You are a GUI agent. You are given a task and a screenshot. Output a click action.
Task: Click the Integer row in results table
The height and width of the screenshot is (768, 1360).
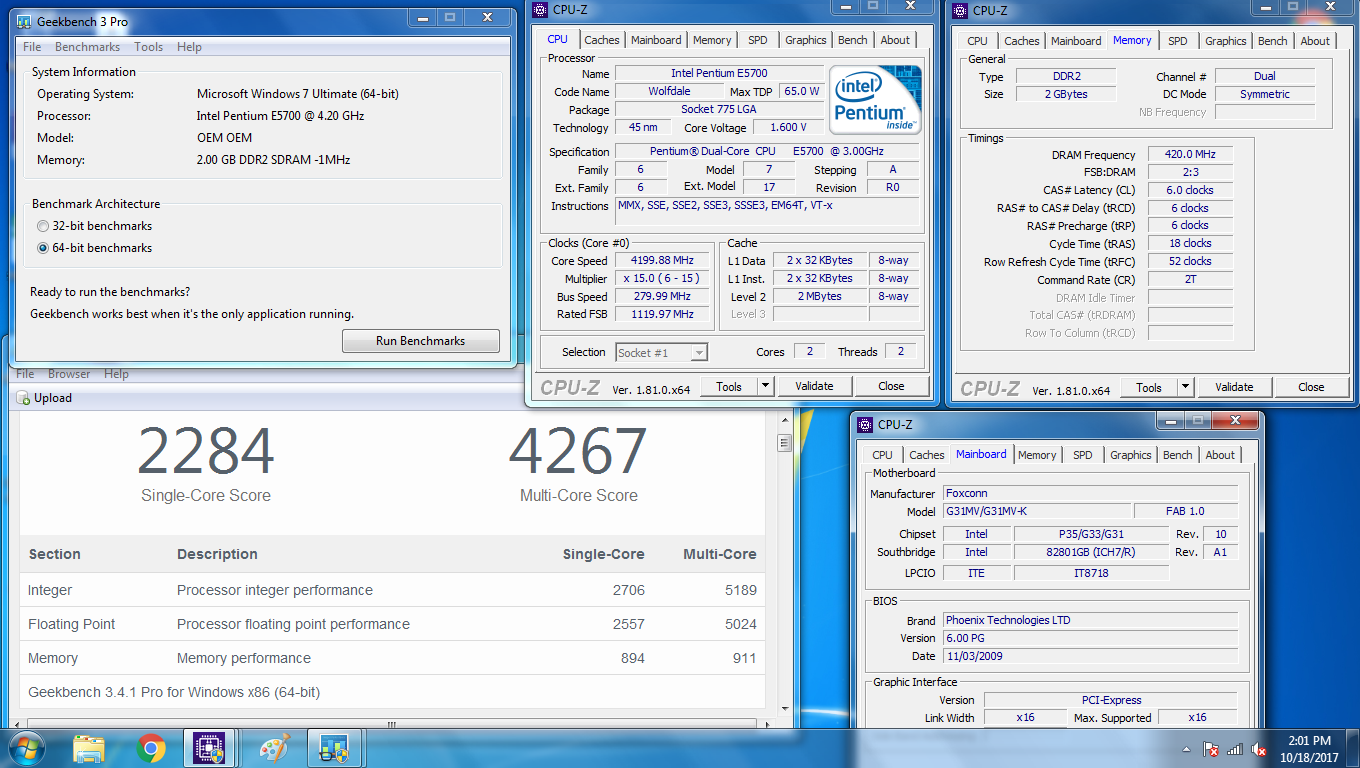pyautogui.click(x=392, y=590)
